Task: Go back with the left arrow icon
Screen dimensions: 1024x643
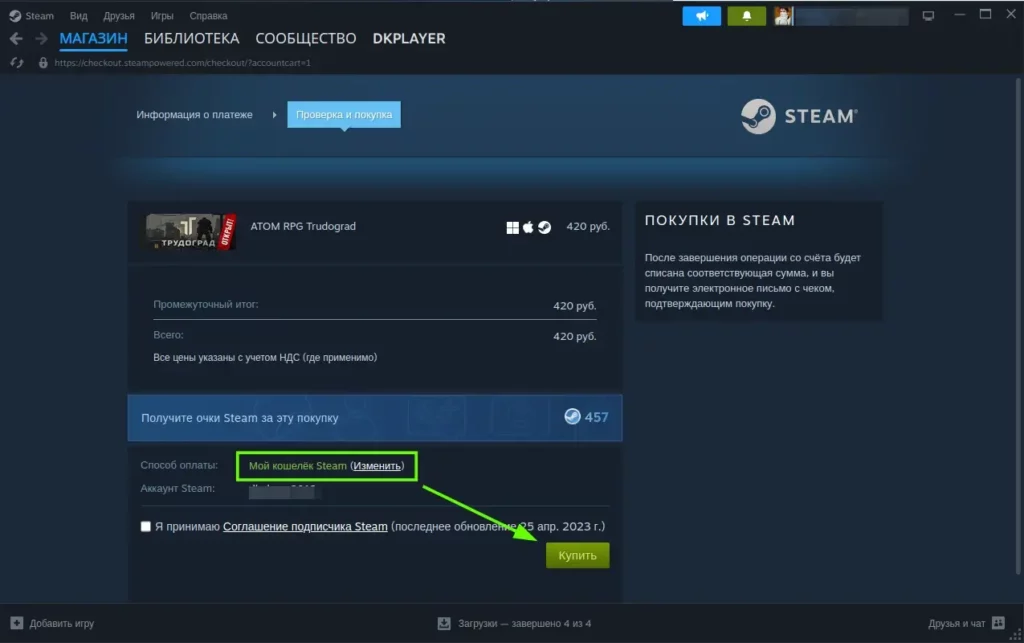Action: coord(16,39)
